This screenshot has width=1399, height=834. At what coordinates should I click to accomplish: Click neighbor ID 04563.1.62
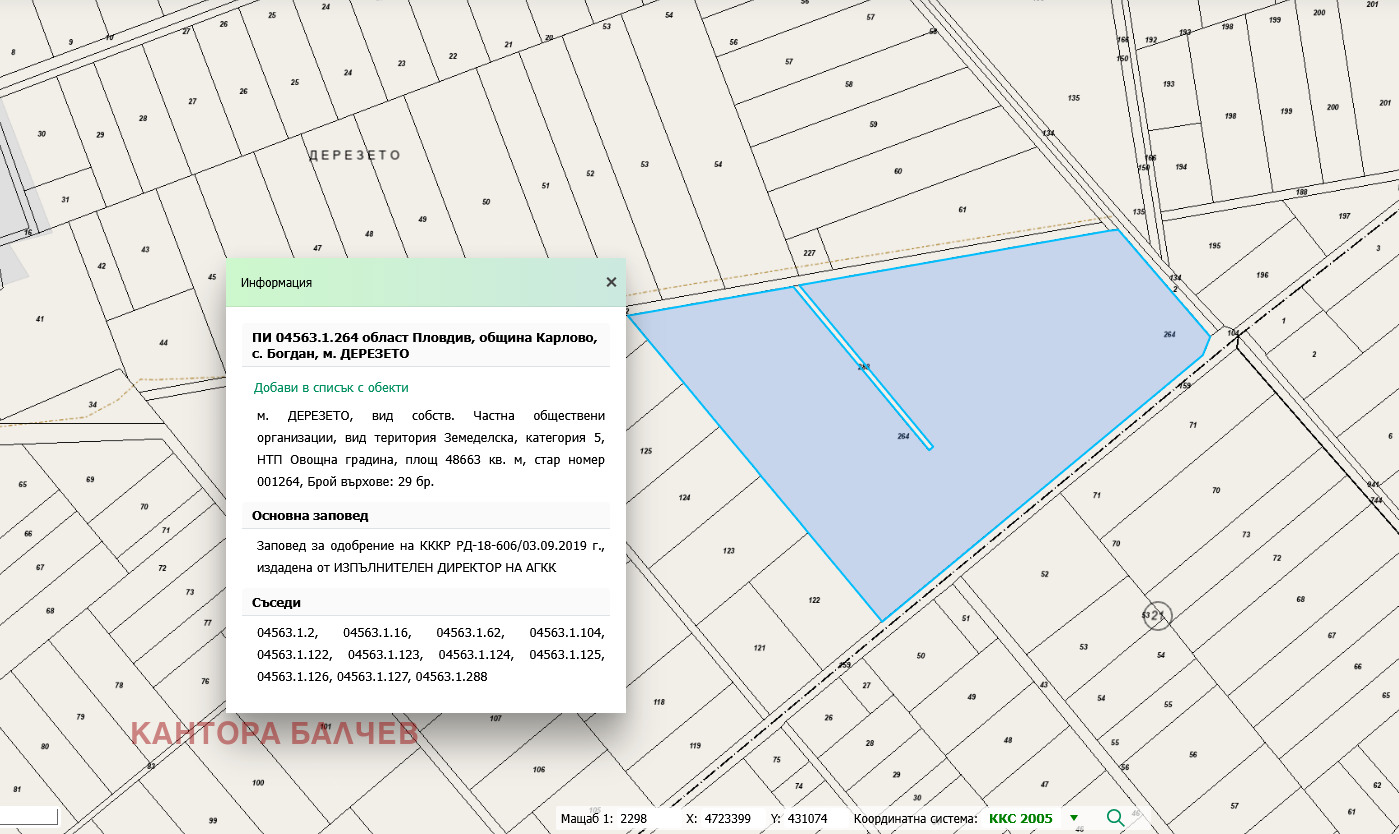[x=471, y=633]
